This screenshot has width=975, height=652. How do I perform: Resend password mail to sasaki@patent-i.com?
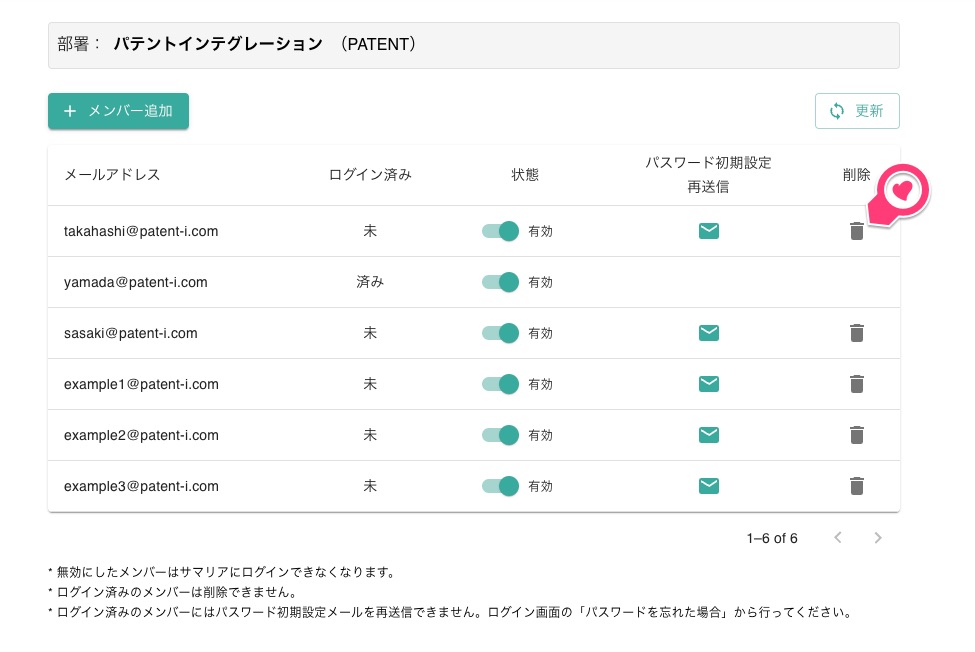tap(709, 333)
